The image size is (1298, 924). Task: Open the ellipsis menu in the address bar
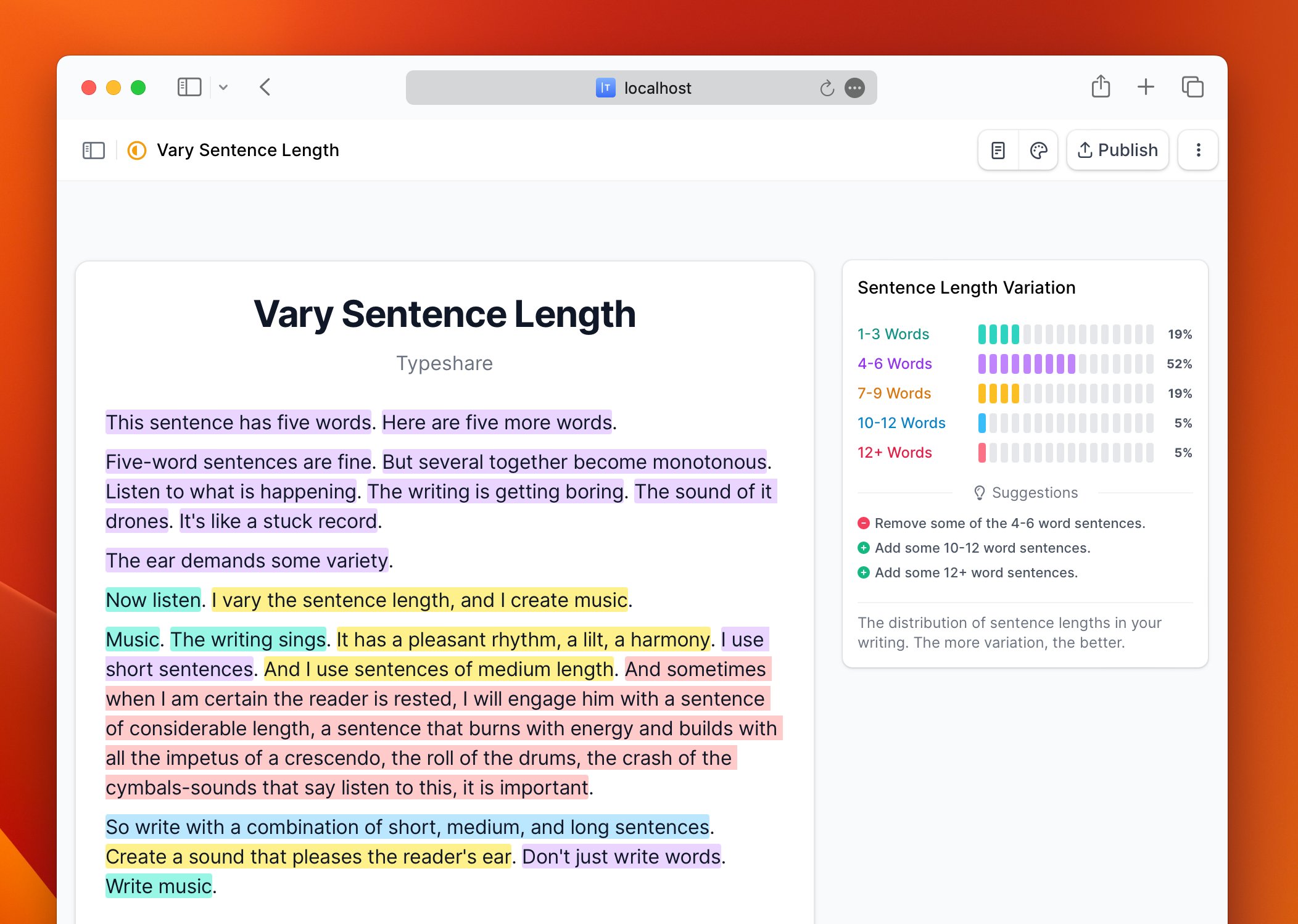[856, 88]
